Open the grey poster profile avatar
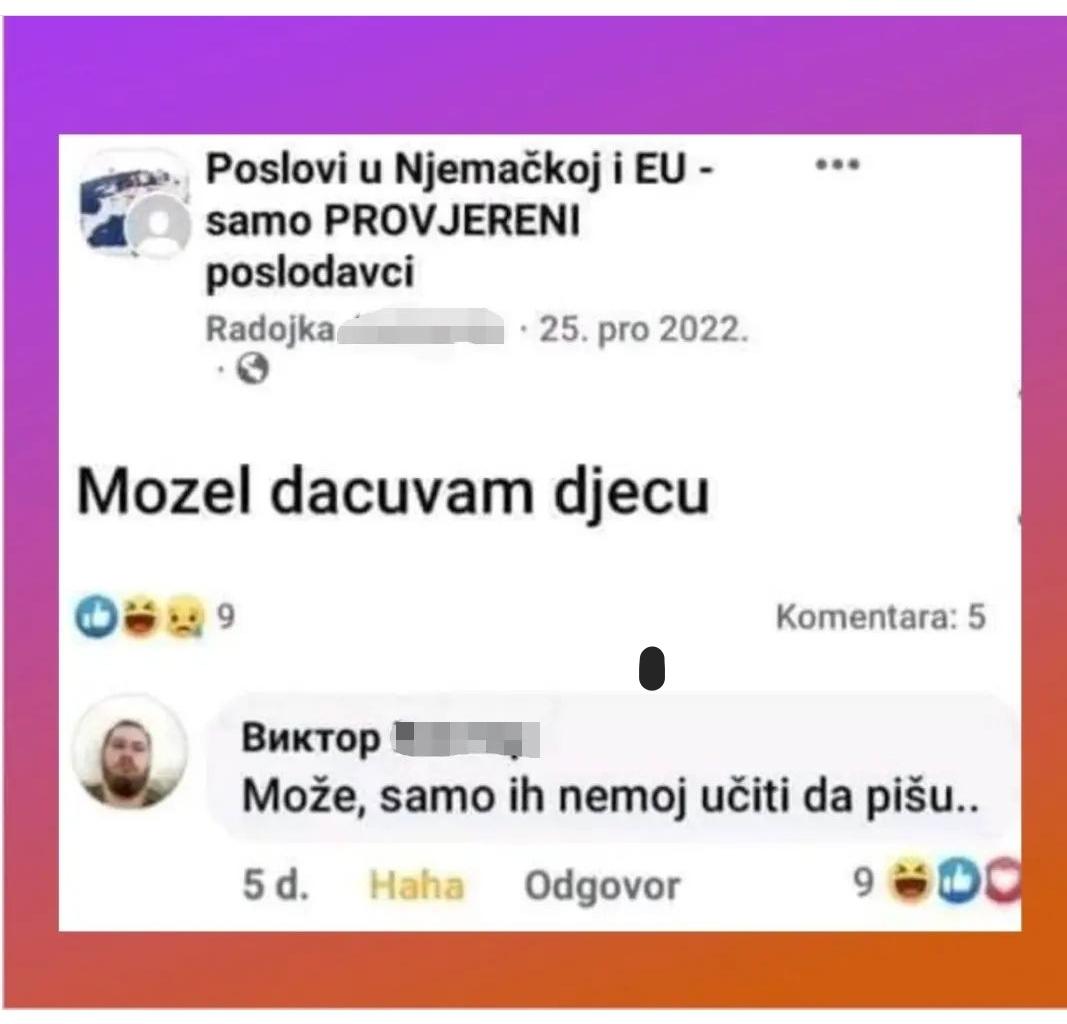1067x1024 pixels. [161, 226]
